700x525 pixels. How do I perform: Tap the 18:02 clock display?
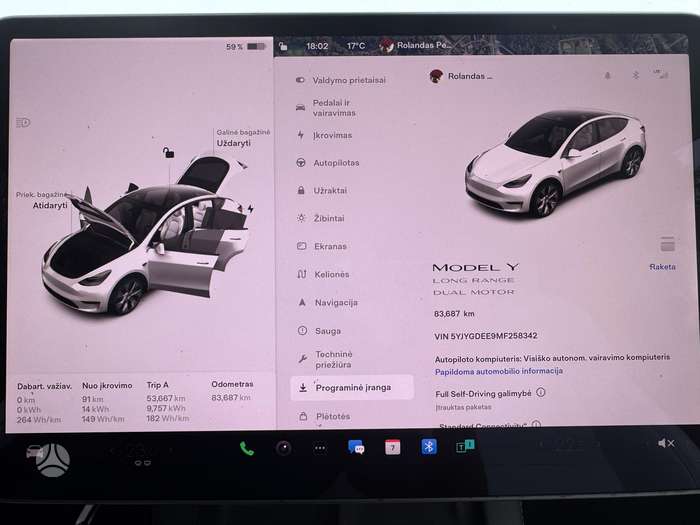317,46
